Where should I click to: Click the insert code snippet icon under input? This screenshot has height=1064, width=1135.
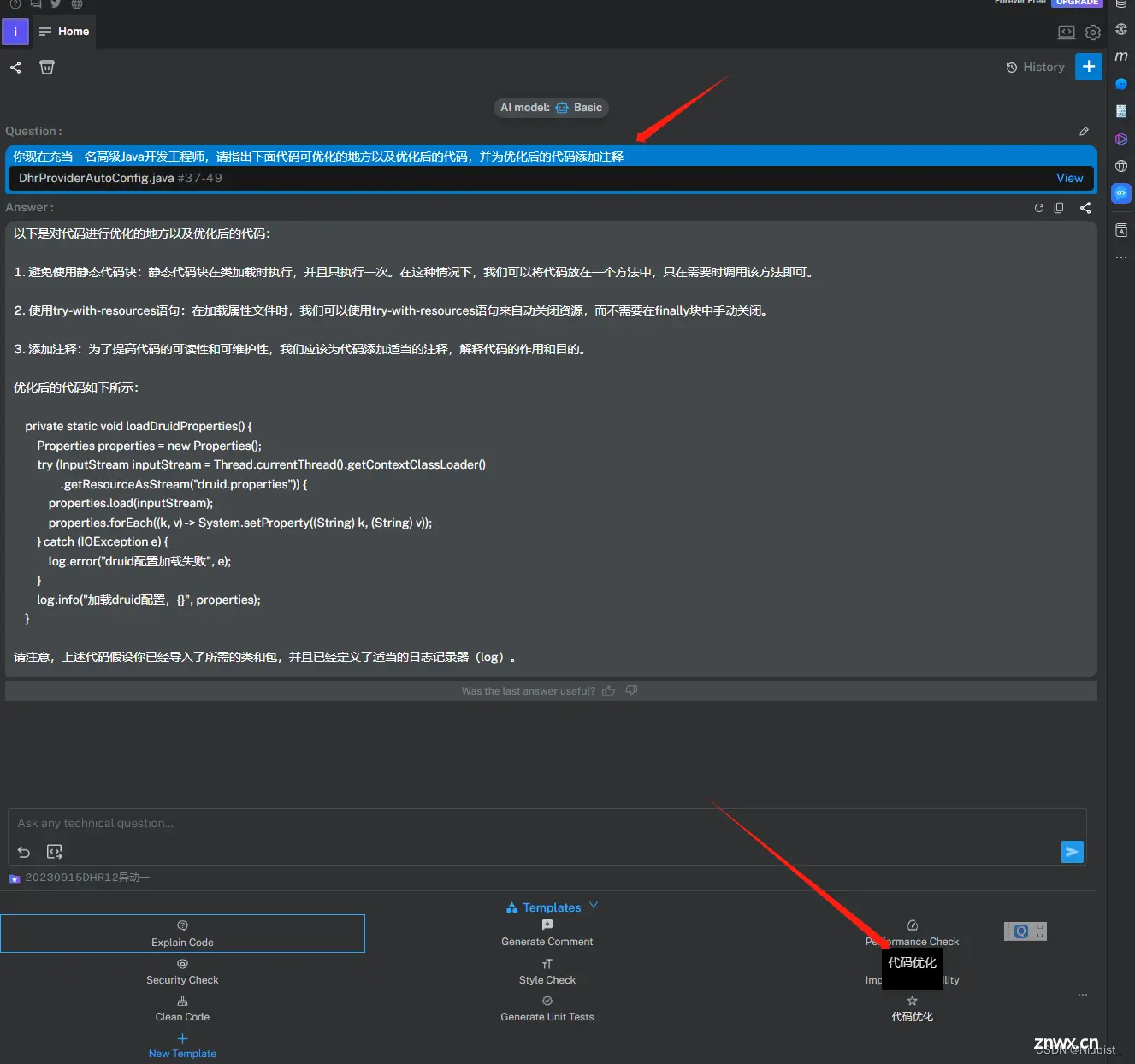(55, 852)
